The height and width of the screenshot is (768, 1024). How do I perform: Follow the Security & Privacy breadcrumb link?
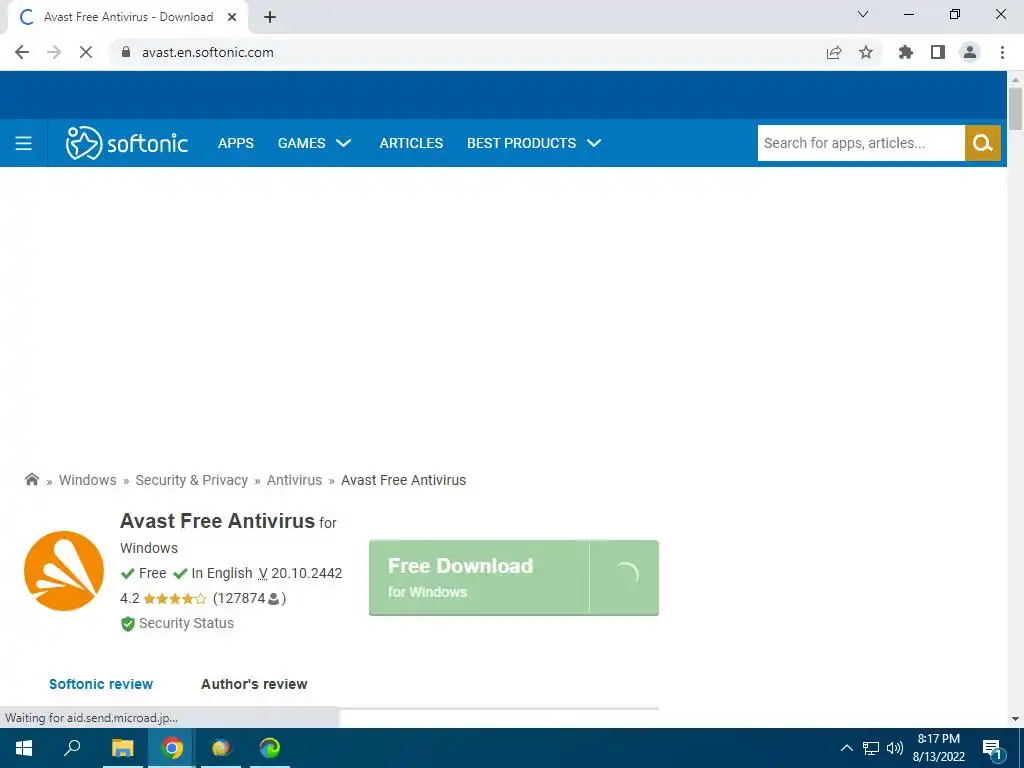coord(191,480)
